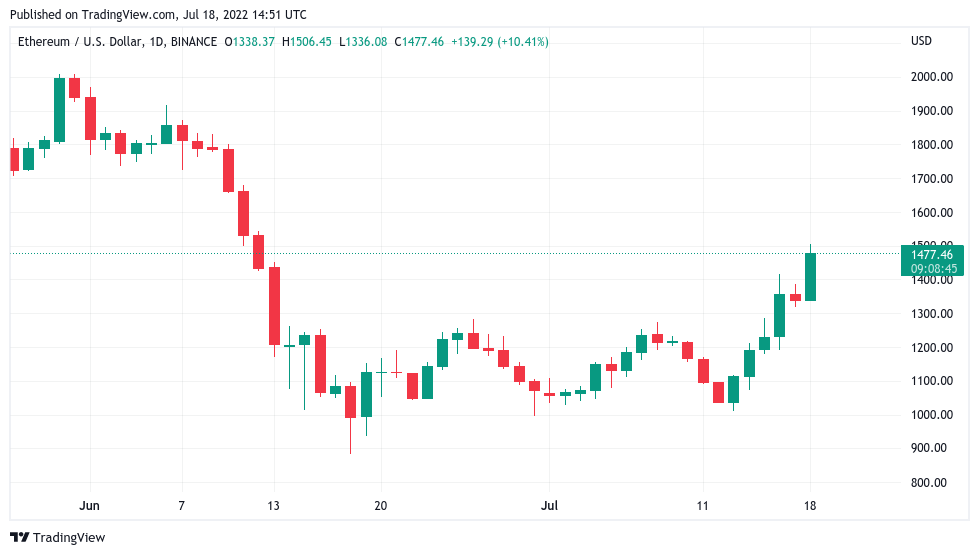Click the 1D, BINANCE interval label
The height and width of the screenshot is (555, 979).
pos(183,42)
